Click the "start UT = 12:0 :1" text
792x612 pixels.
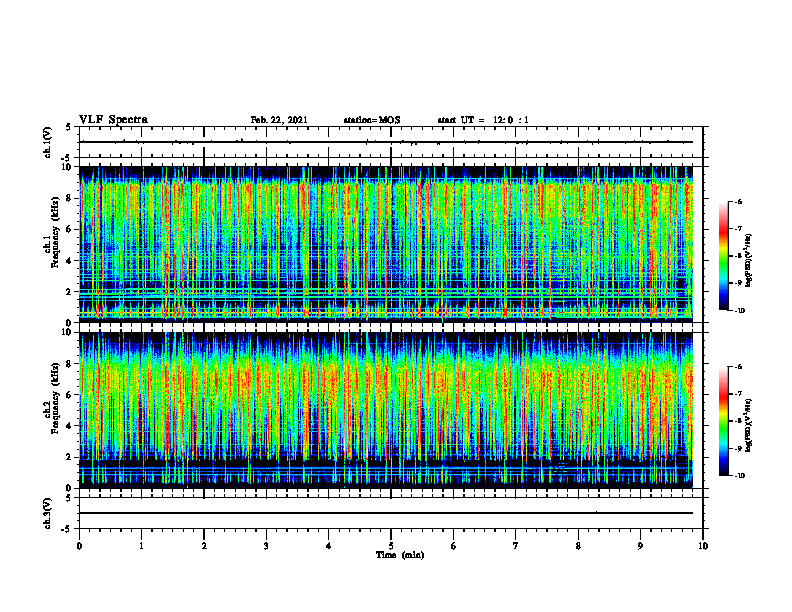pyautogui.click(x=483, y=120)
